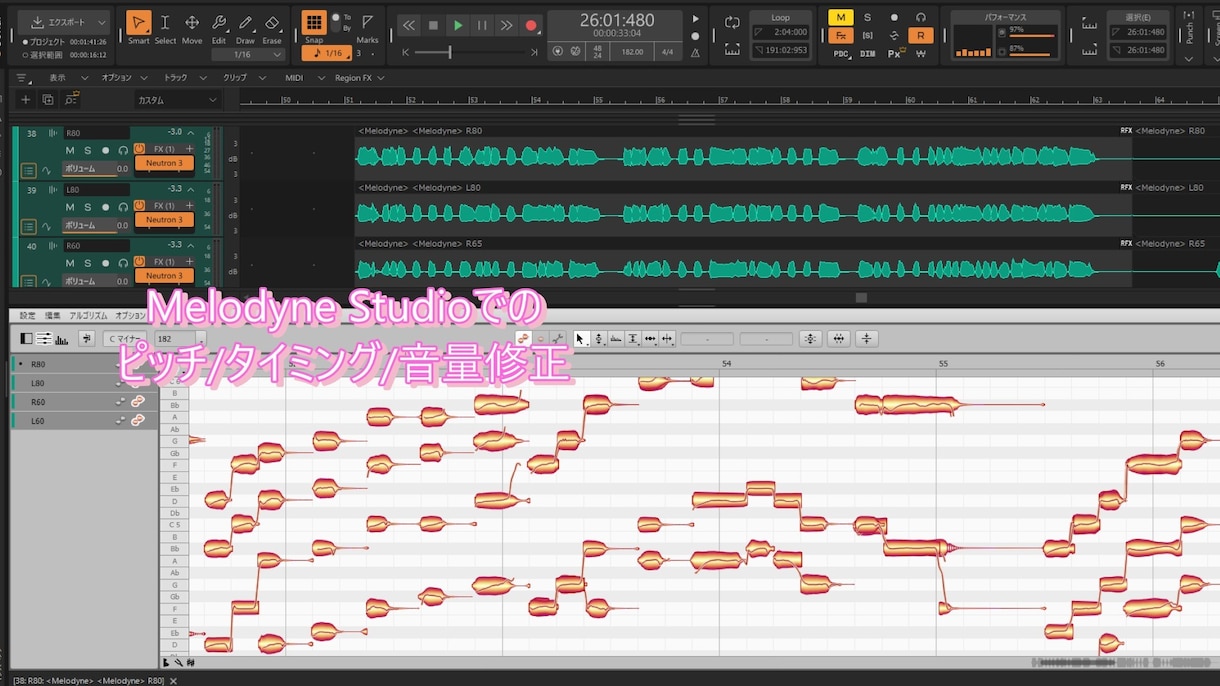Add a new track with plus icon
The image size is (1220, 686).
pos(26,100)
